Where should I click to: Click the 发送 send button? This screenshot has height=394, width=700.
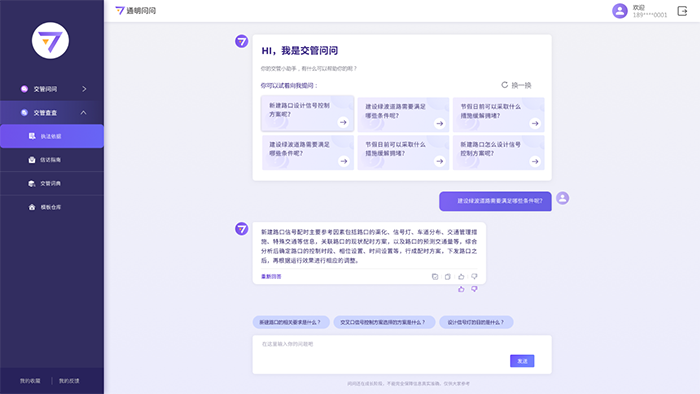point(522,361)
